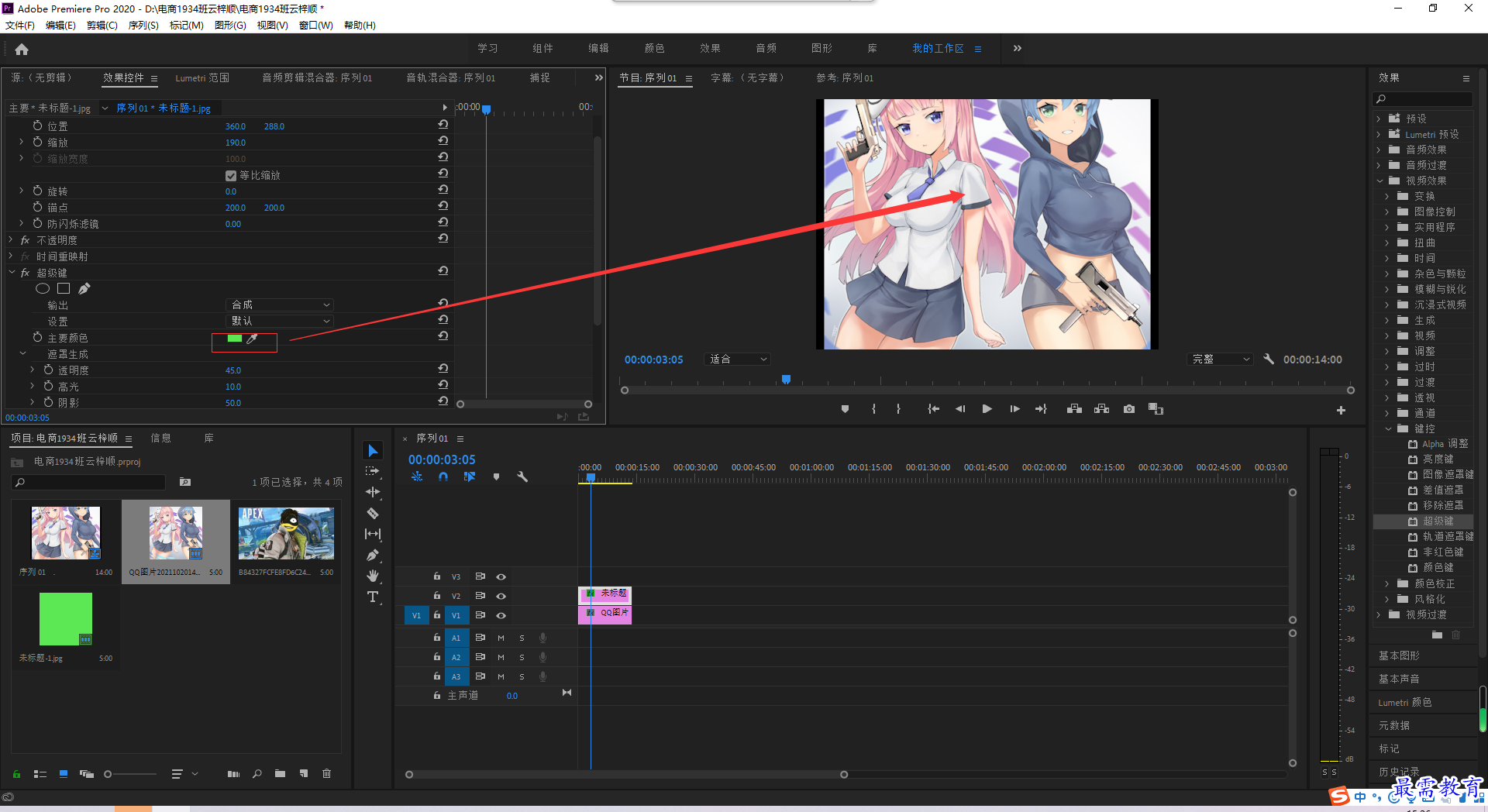Viewport: 1488px width, 812px height.
Task: Open the 信息 panel tab
Action: pyautogui.click(x=160, y=439)
